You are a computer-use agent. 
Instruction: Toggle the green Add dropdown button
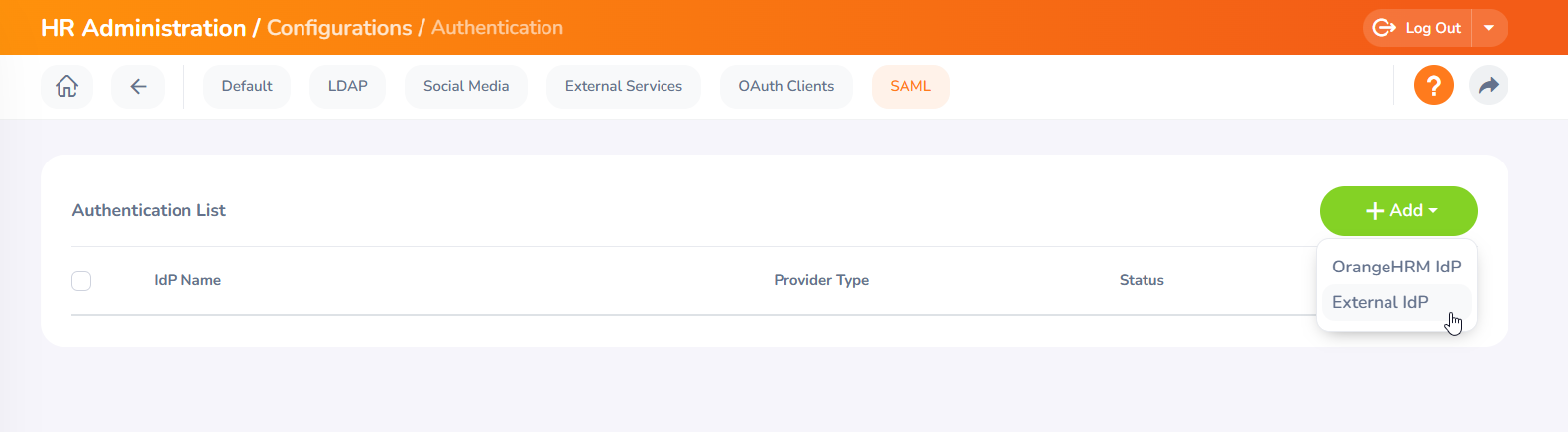pos(1397,211)
